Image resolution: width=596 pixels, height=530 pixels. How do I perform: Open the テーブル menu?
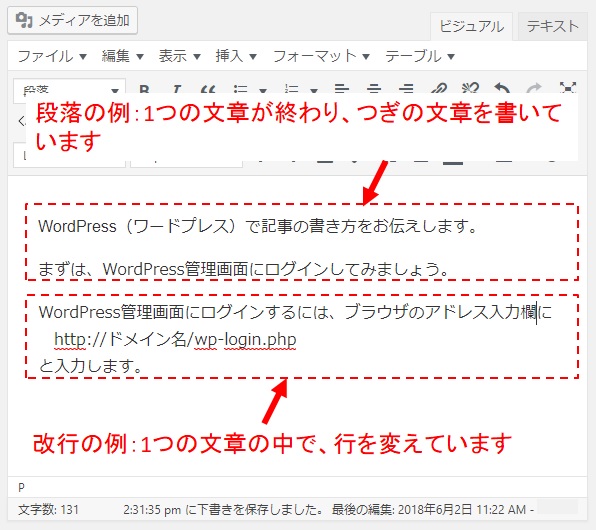coord(420,56)
